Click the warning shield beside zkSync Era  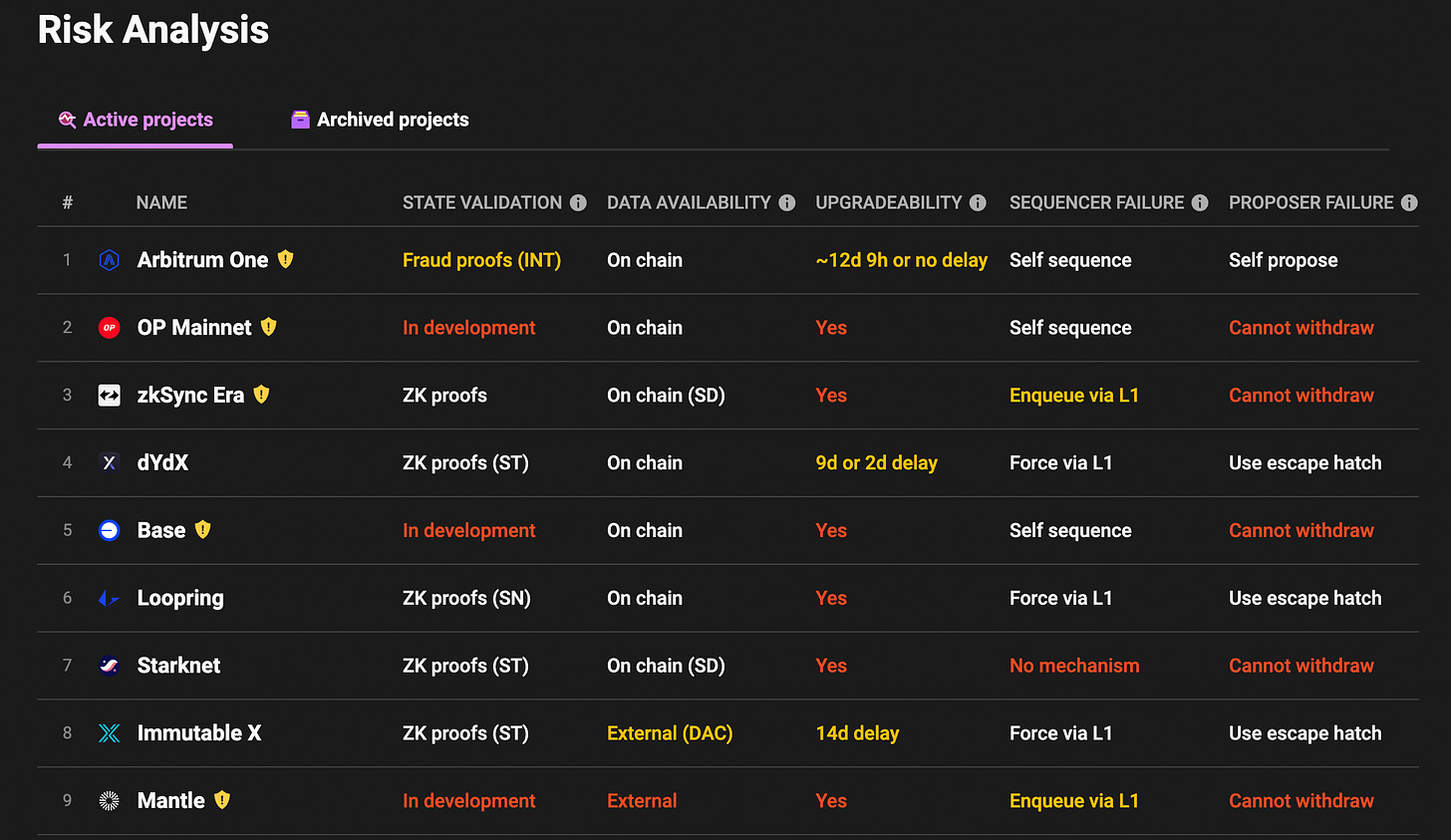pos(261,395)
